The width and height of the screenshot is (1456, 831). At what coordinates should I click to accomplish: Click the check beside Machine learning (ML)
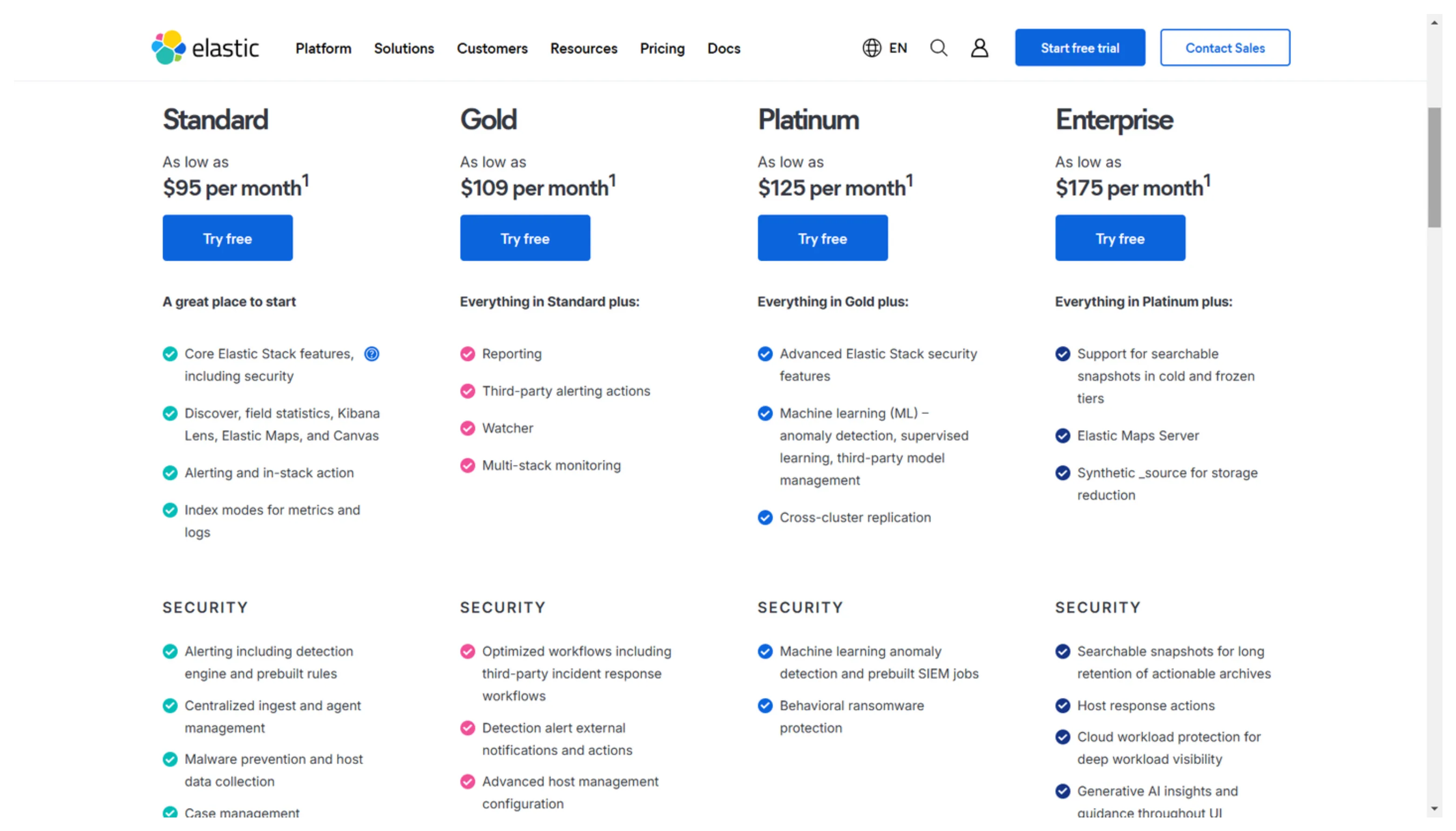coord(765,413)
